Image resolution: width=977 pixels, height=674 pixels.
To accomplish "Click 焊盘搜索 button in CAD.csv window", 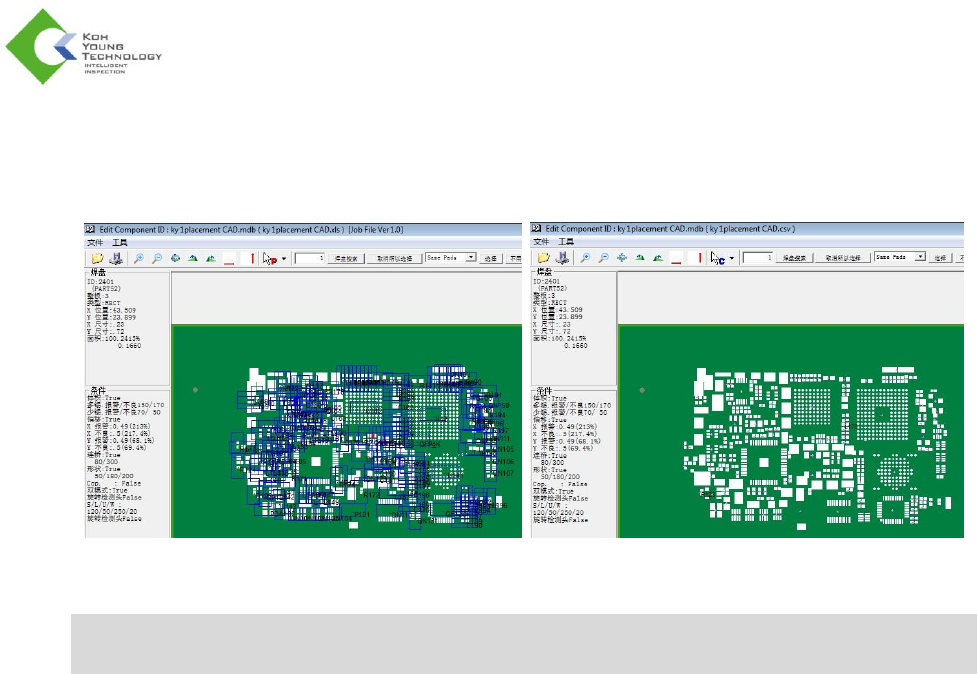I will pyautogui.click(x=794, y=258).
